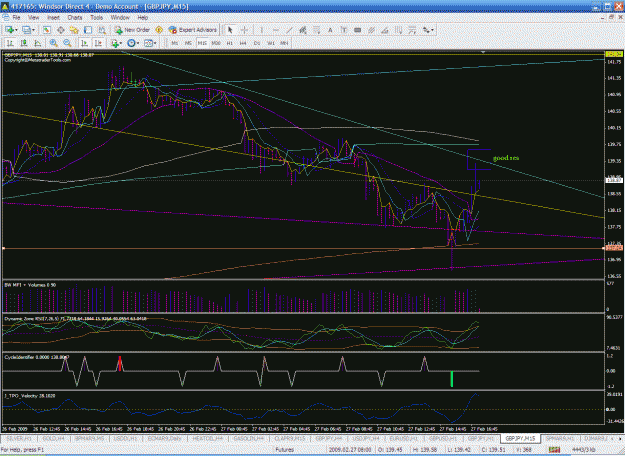
Task: Open the New Chart dropdown
Action: [x=10, y=30]
